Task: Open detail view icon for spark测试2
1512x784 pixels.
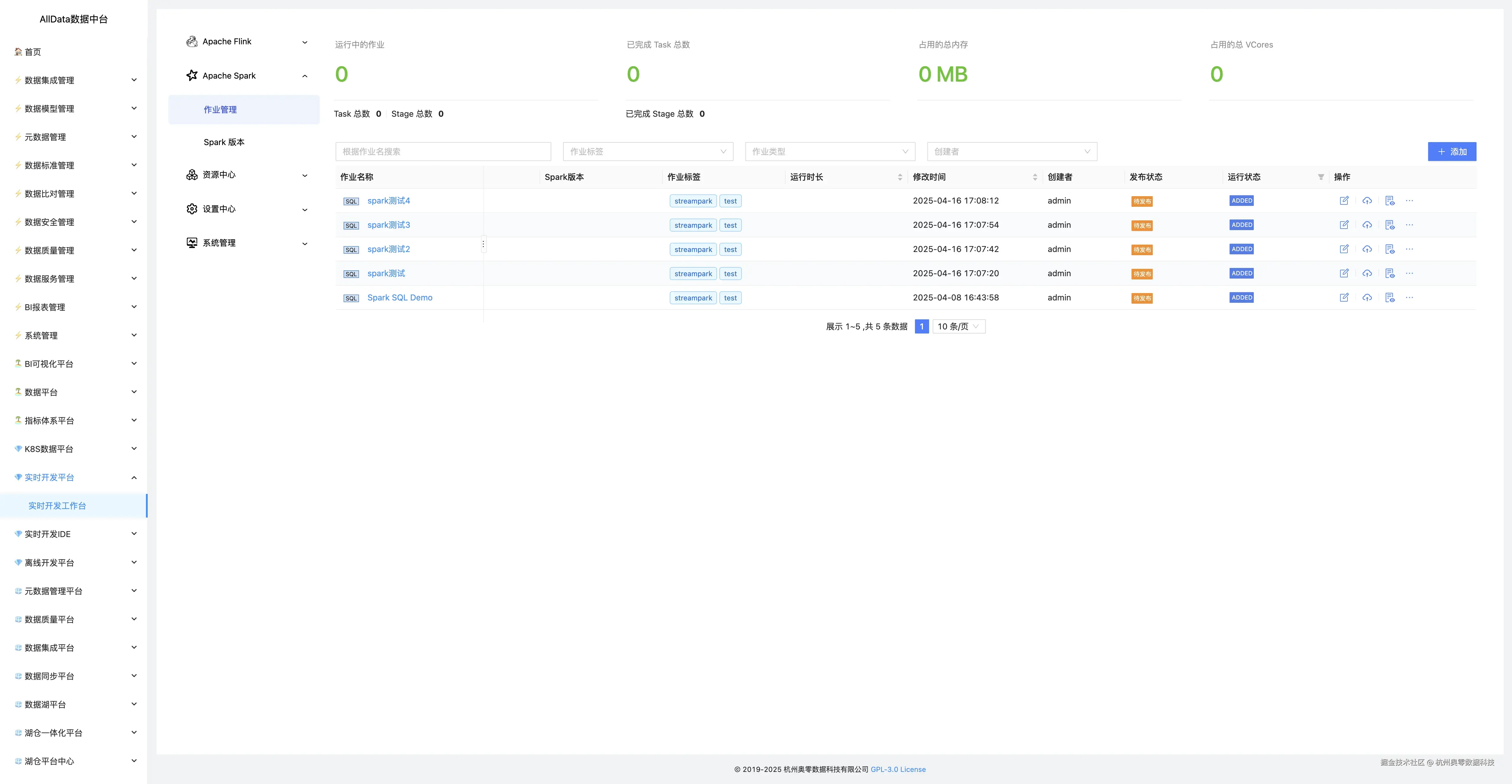Action: 1389,249
